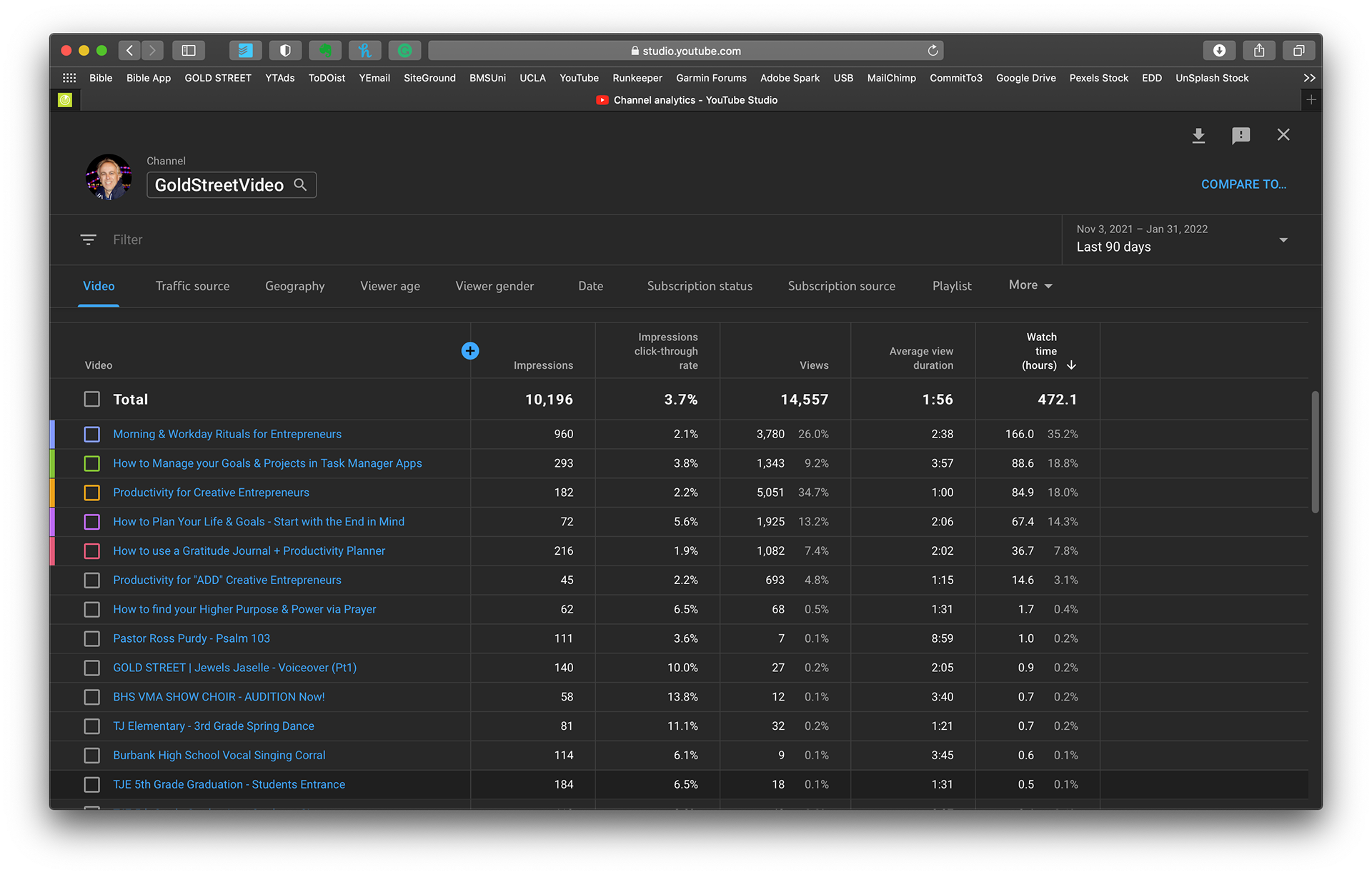This screenshot has width=1372, height=875.
Task: Check the Total row checkbox
Action: click(92, 399)
